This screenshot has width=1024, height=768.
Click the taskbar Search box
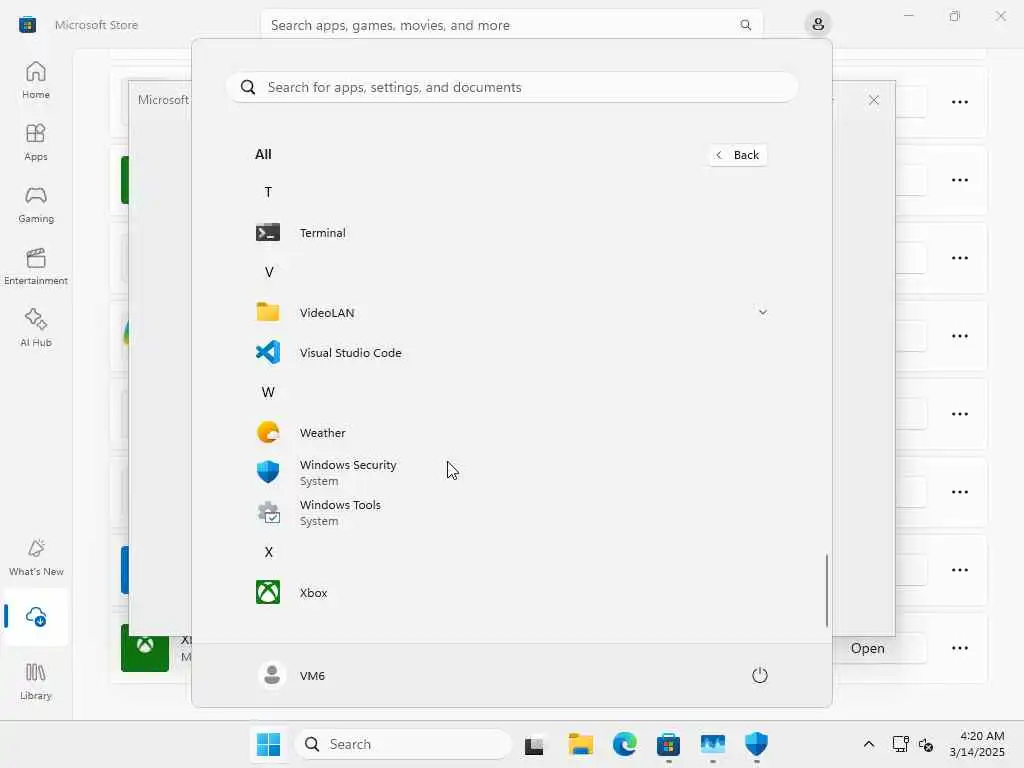(x=403, y=744)
